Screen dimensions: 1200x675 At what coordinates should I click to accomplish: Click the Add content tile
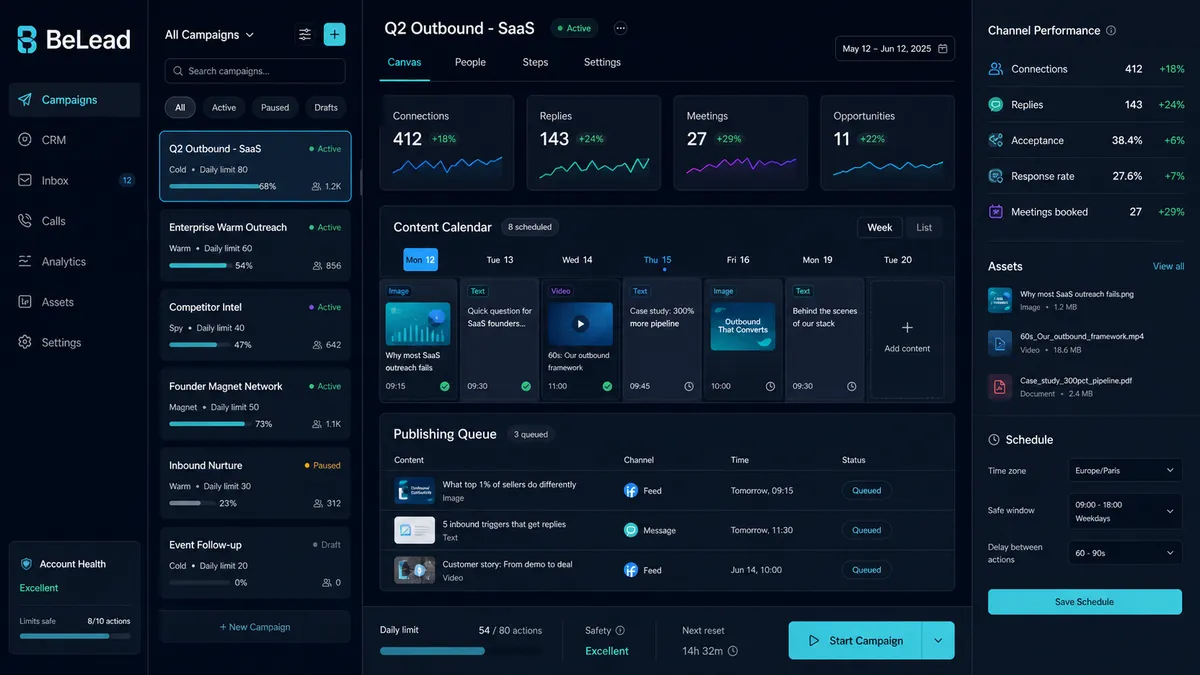[x=907, y=339]
